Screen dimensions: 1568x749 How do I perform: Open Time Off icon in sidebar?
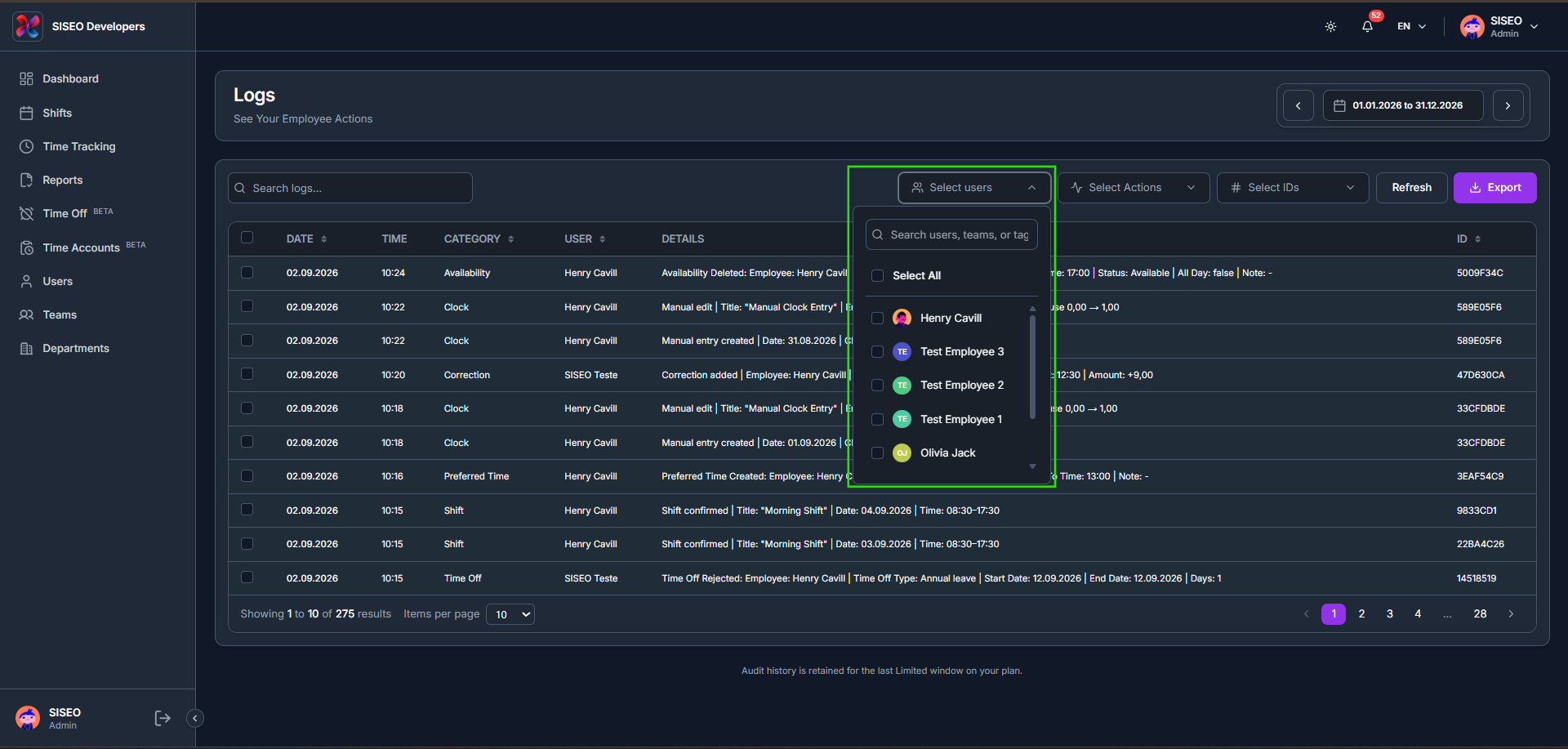pos(26,213)
